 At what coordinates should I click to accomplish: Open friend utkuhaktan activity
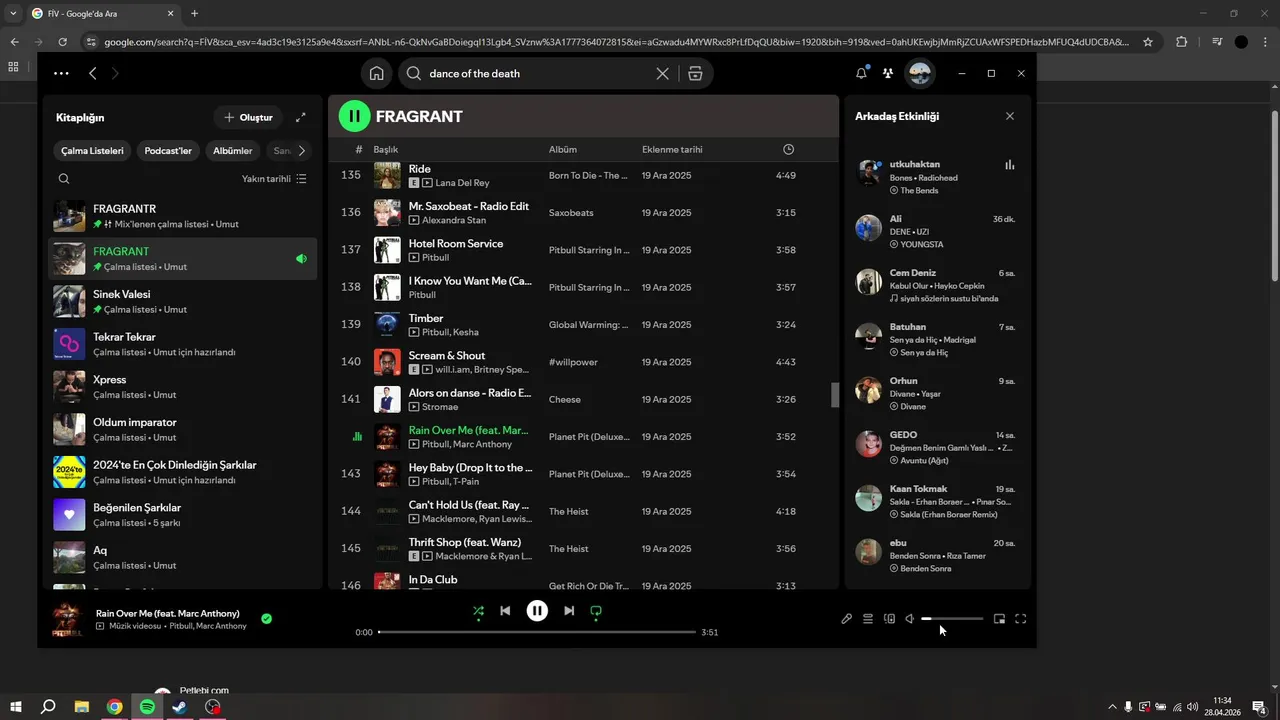pos(936,177)
